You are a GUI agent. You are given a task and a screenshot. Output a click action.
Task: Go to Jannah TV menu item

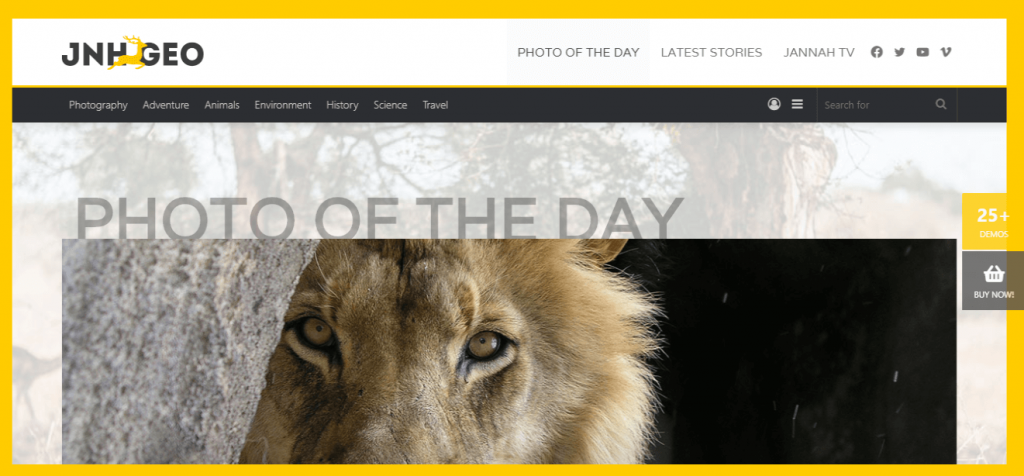pyautogui.click(x=819, y=52)
